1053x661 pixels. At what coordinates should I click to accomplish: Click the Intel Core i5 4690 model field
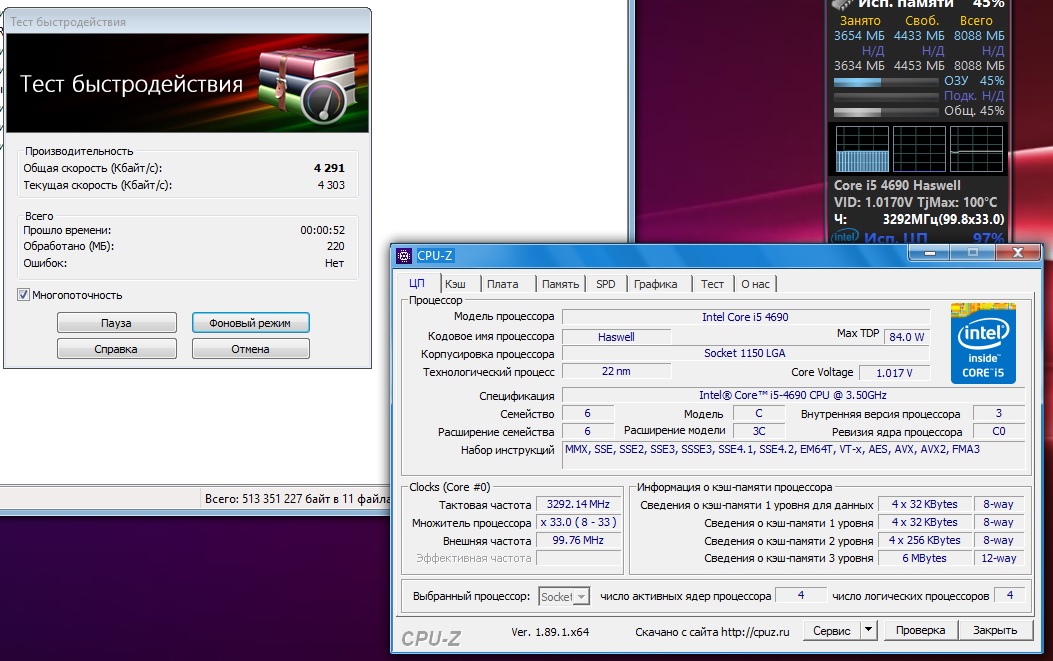[x=745, y=317]
